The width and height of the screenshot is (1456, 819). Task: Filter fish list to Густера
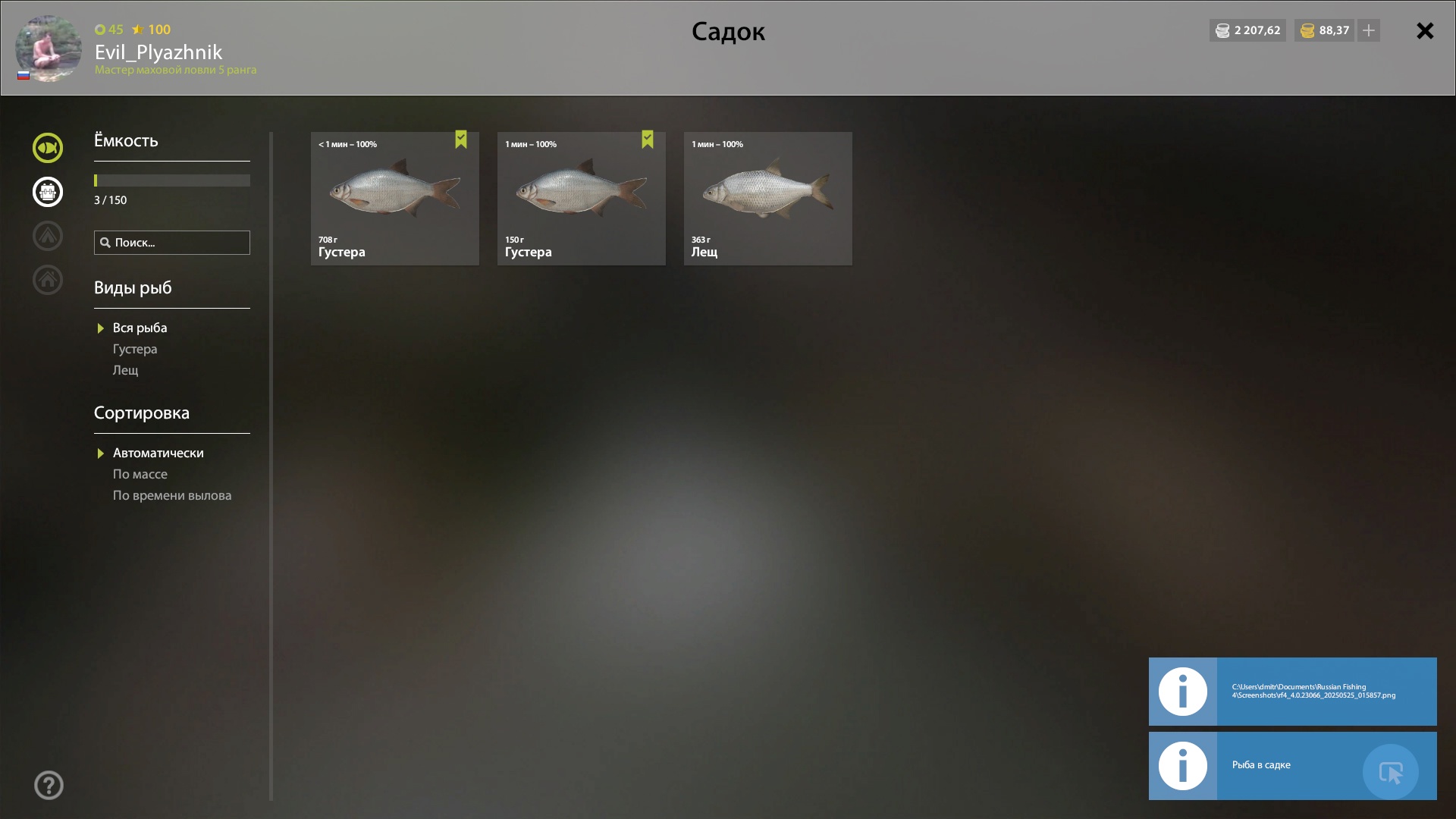(135, 349)
